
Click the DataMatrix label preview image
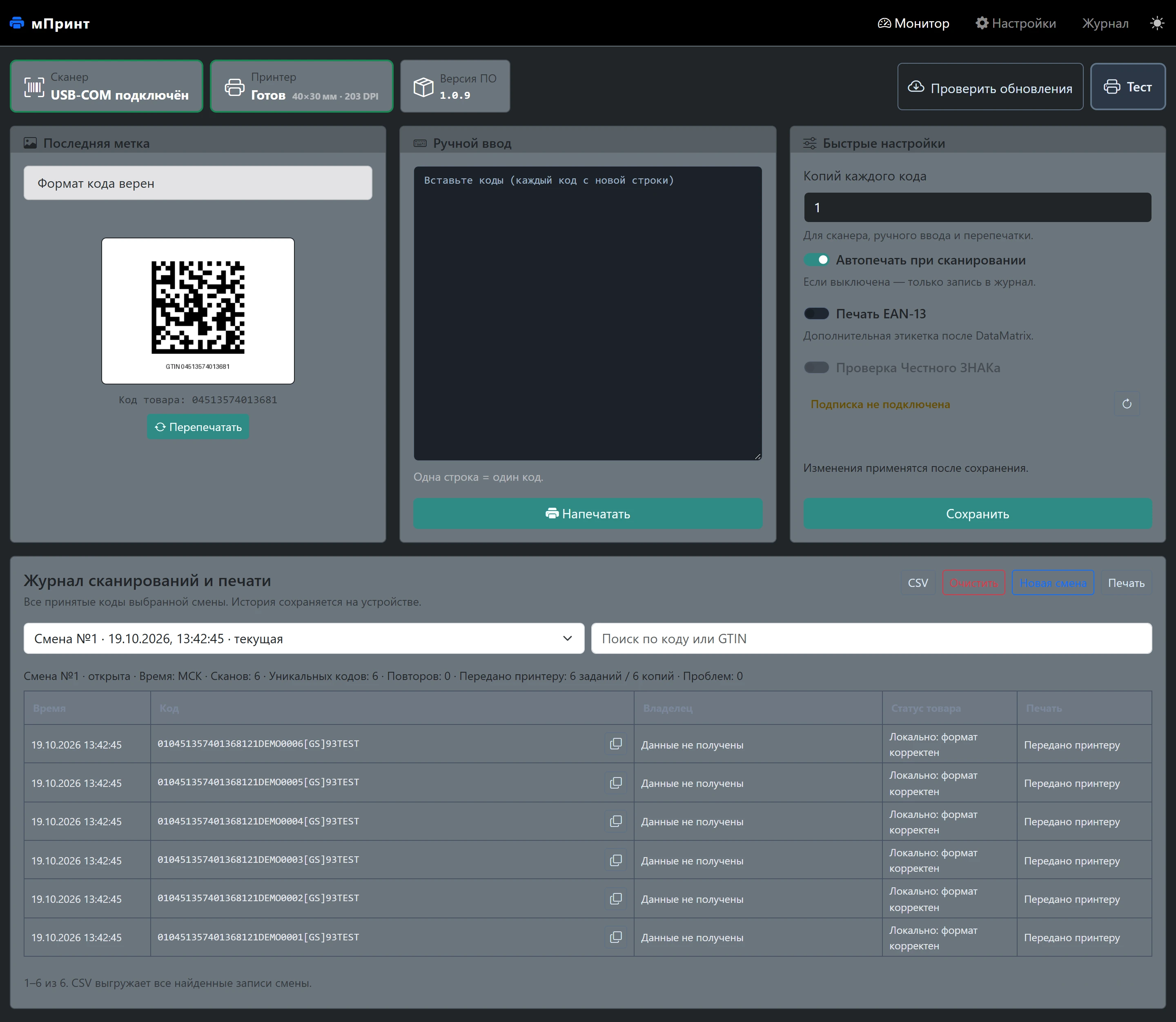click(198, 311)
